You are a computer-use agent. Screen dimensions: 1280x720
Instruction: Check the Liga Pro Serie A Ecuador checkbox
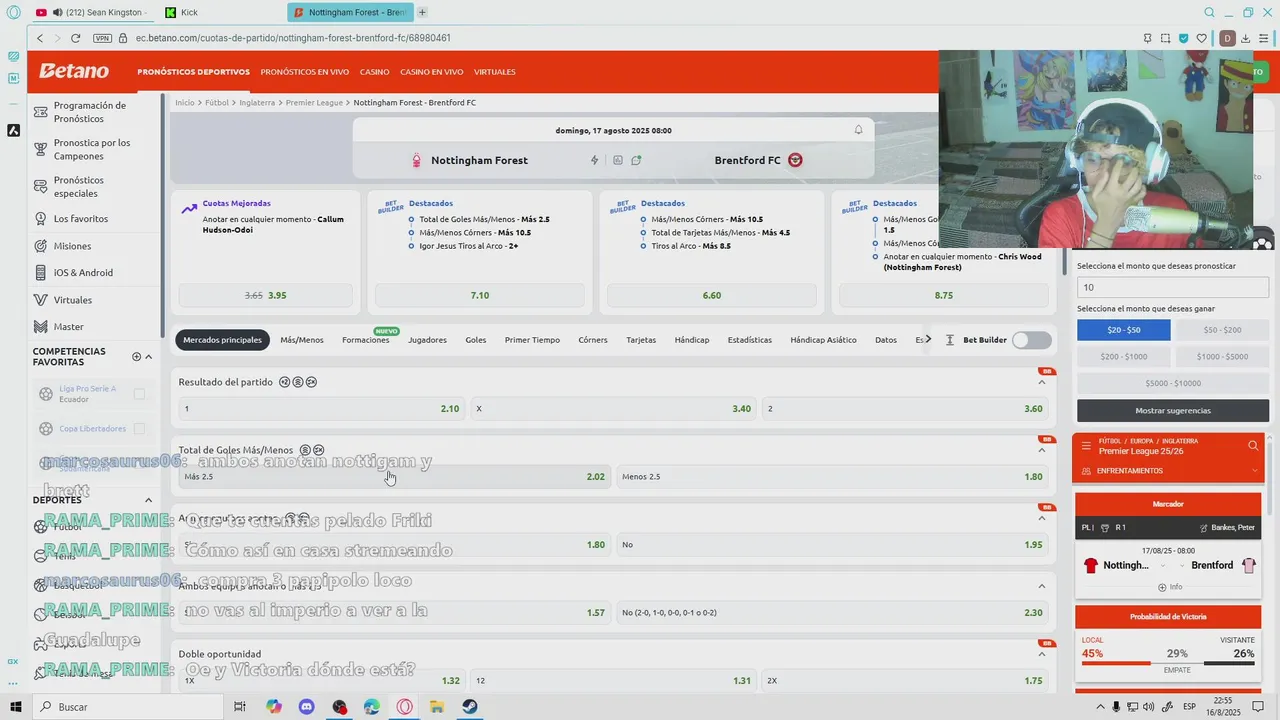pos(139,394)
